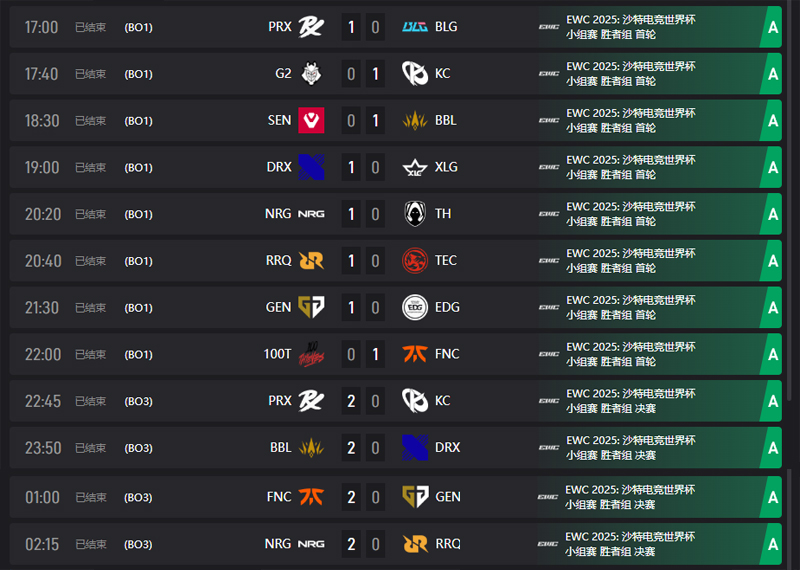Click the BLG team logo
The width and height of the screenshot is (800, 570).
pos(415,27)
